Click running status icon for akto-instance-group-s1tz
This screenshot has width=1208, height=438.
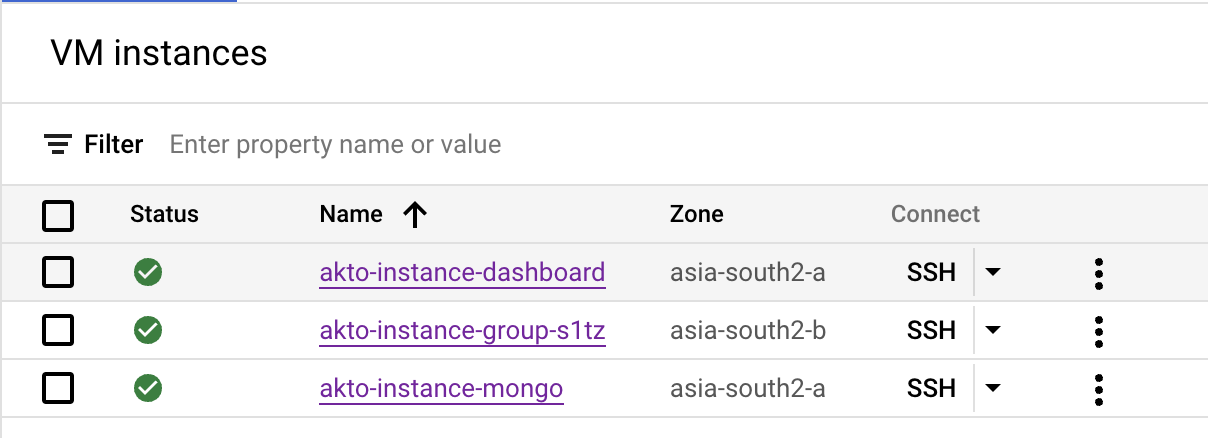[x=148, y=330]
